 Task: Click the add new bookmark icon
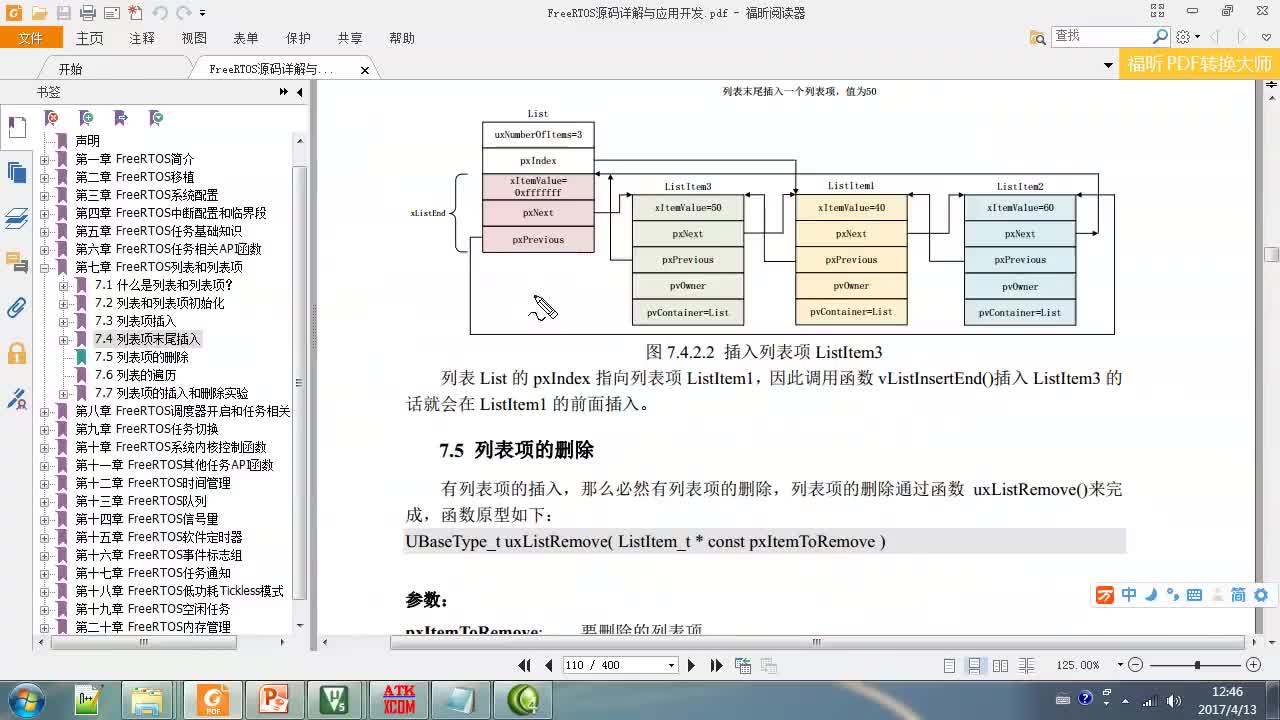(86, 118)
